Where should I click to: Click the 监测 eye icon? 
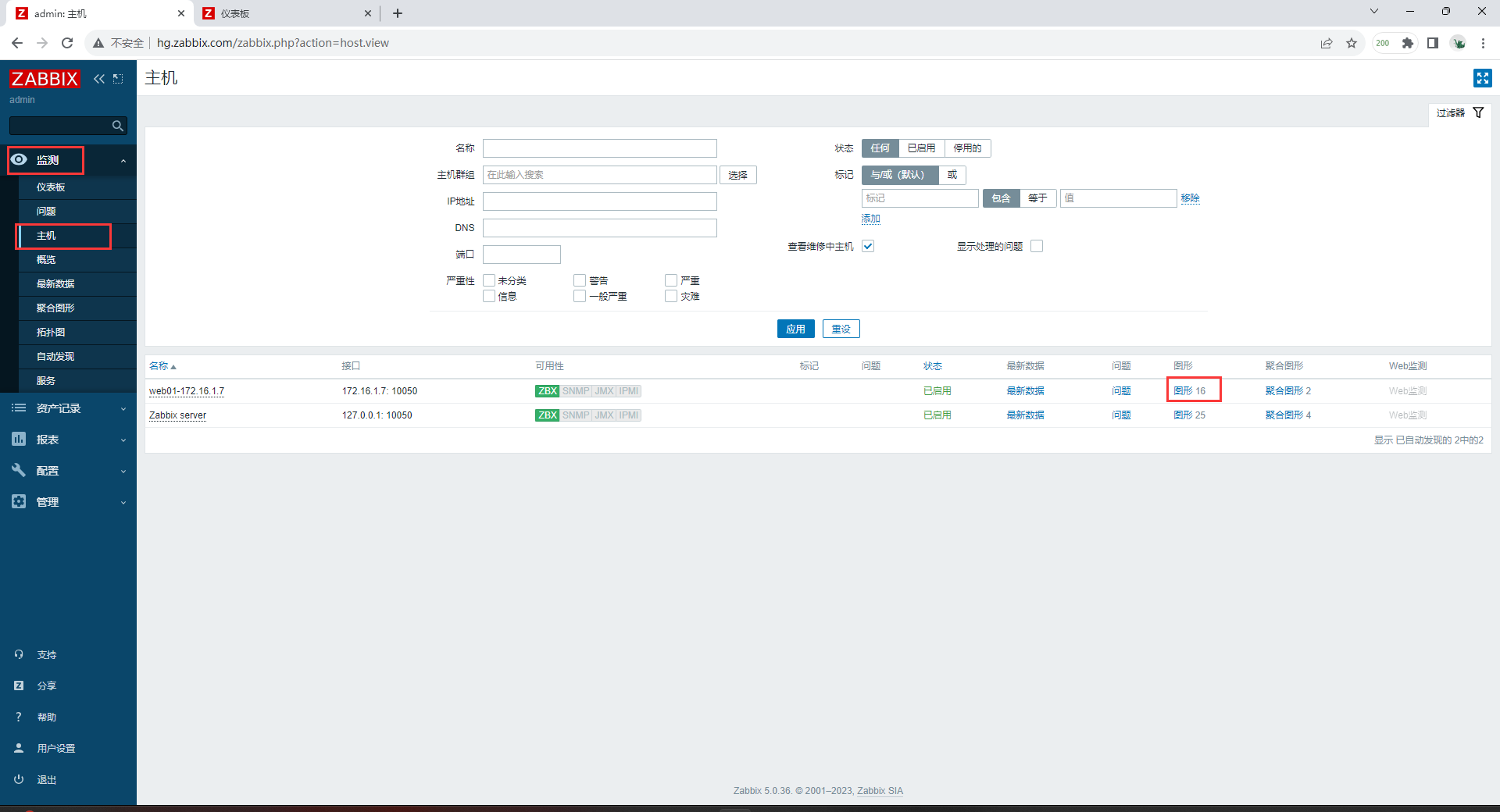[x=19, y=159]
